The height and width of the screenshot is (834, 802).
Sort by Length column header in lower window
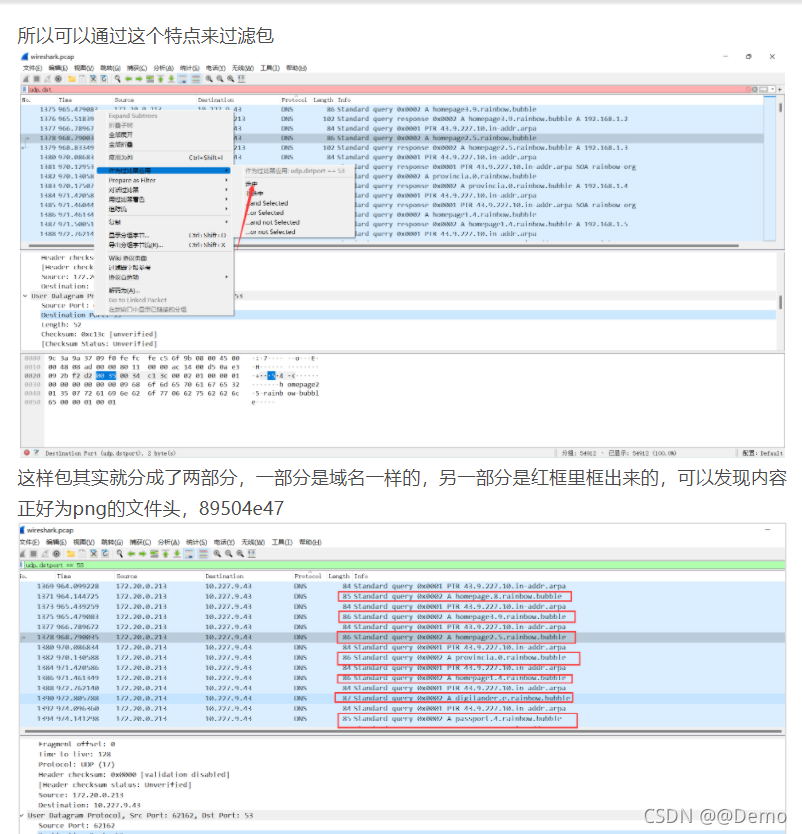coord(339,576)
